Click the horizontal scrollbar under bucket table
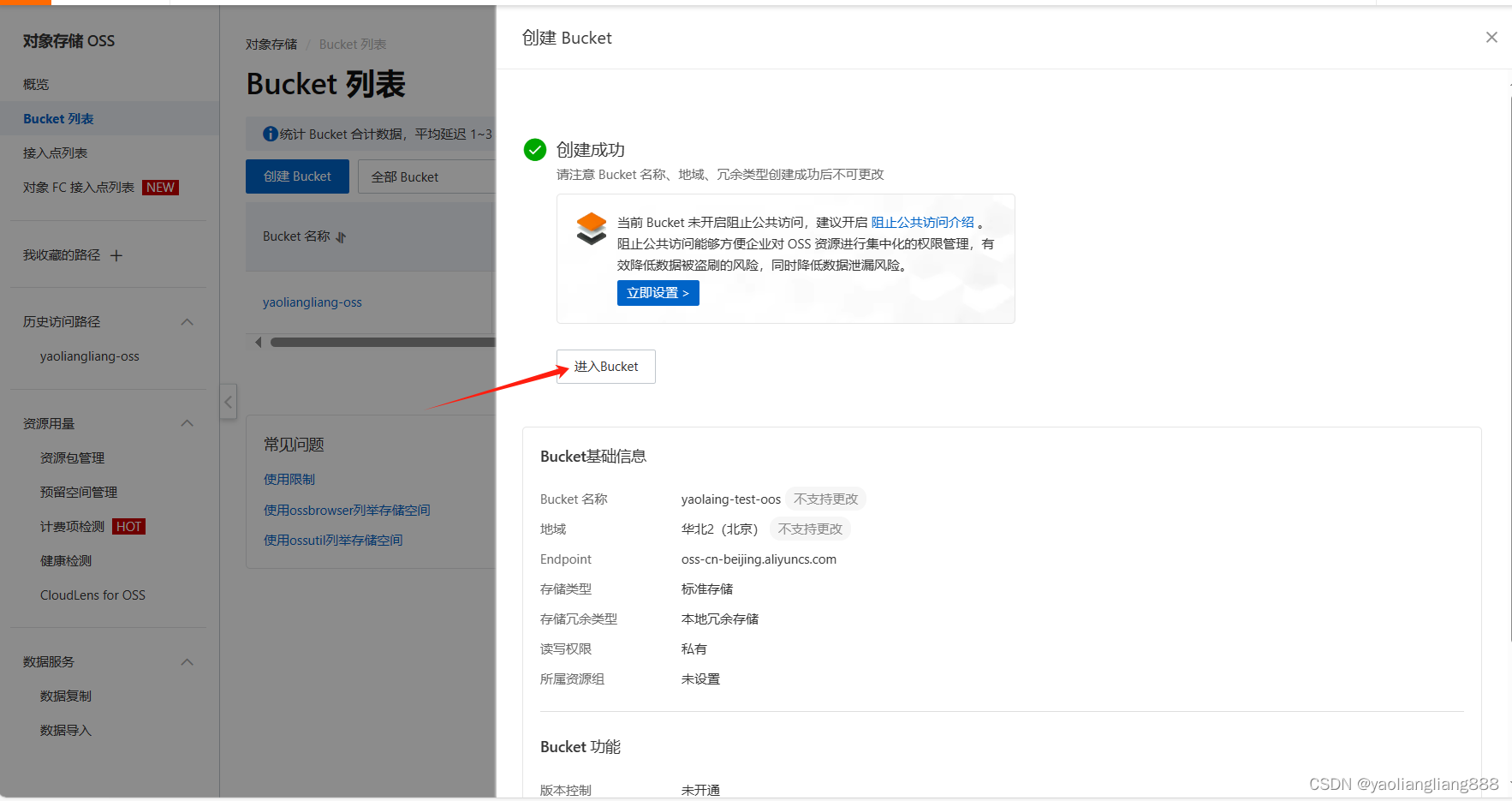The image size is (1512, 801). pos(383,343)
